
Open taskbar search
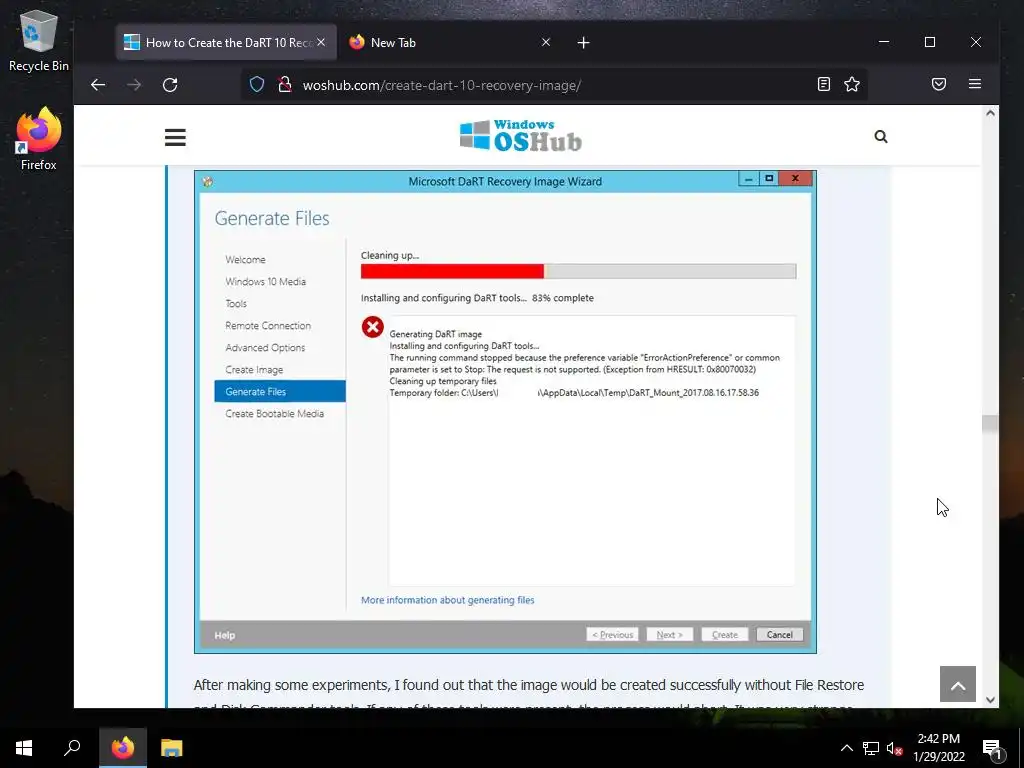pyautogui.click(x=72, y=748)
